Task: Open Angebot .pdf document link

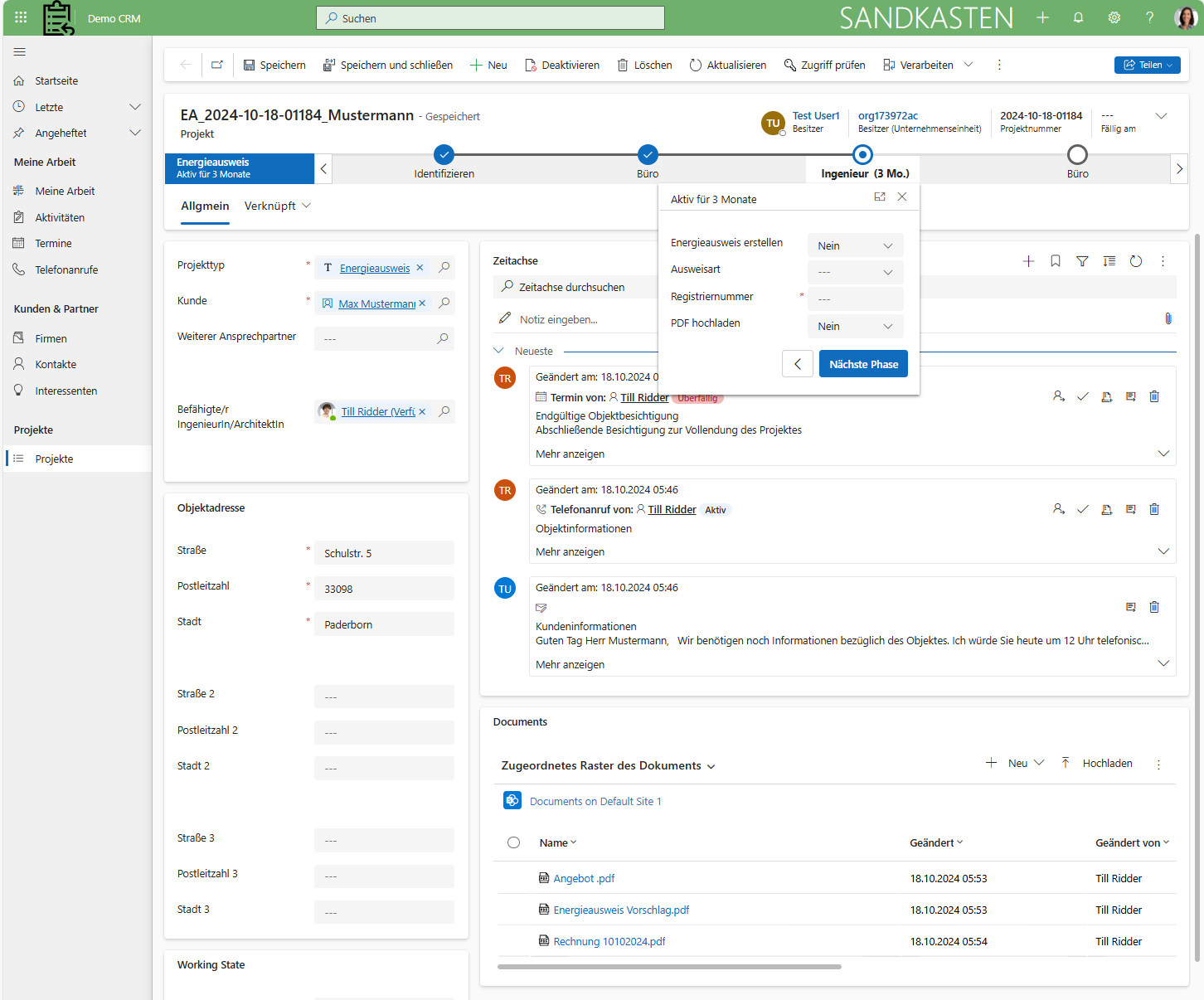Action: pyautogui.click(x=584, y=878)
